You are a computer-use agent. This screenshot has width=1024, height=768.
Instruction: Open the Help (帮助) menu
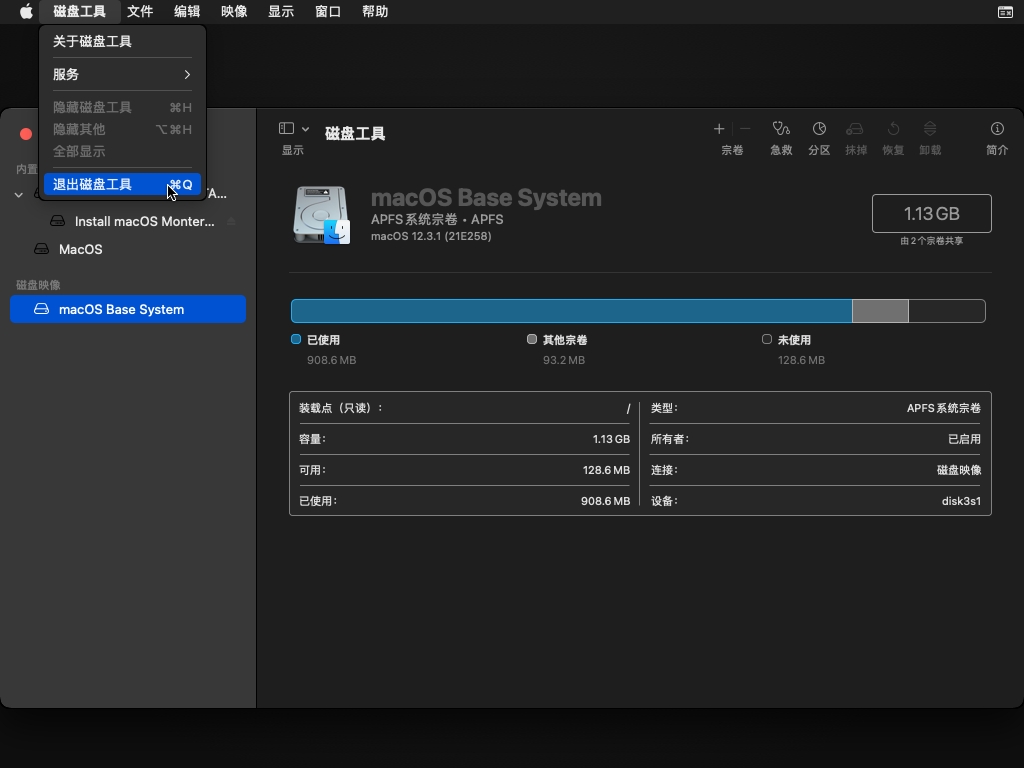click(375, 12)
